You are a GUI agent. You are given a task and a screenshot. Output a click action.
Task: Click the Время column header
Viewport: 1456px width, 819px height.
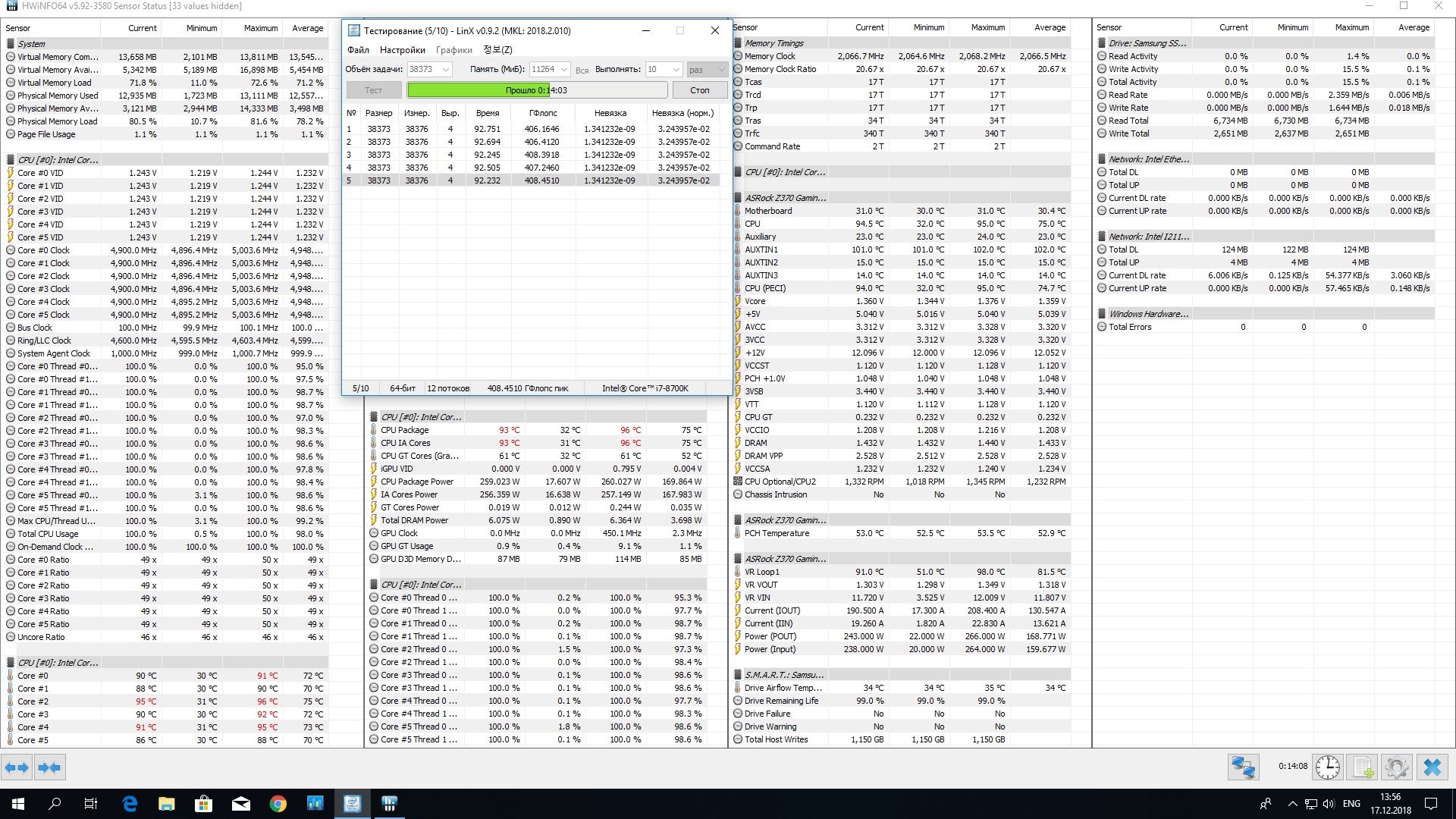[488, 113]
